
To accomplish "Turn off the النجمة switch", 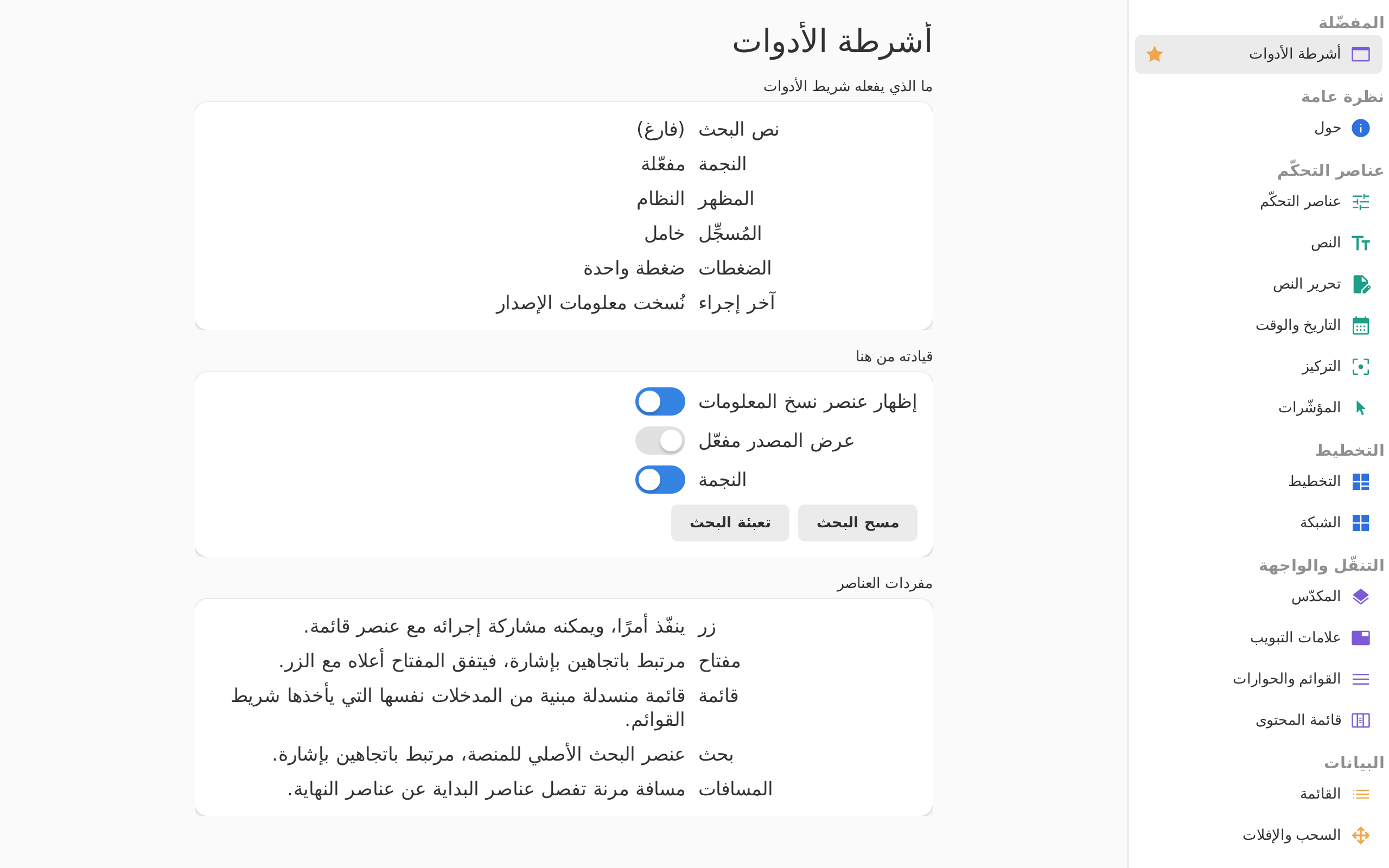I will [x=660, y=480].
